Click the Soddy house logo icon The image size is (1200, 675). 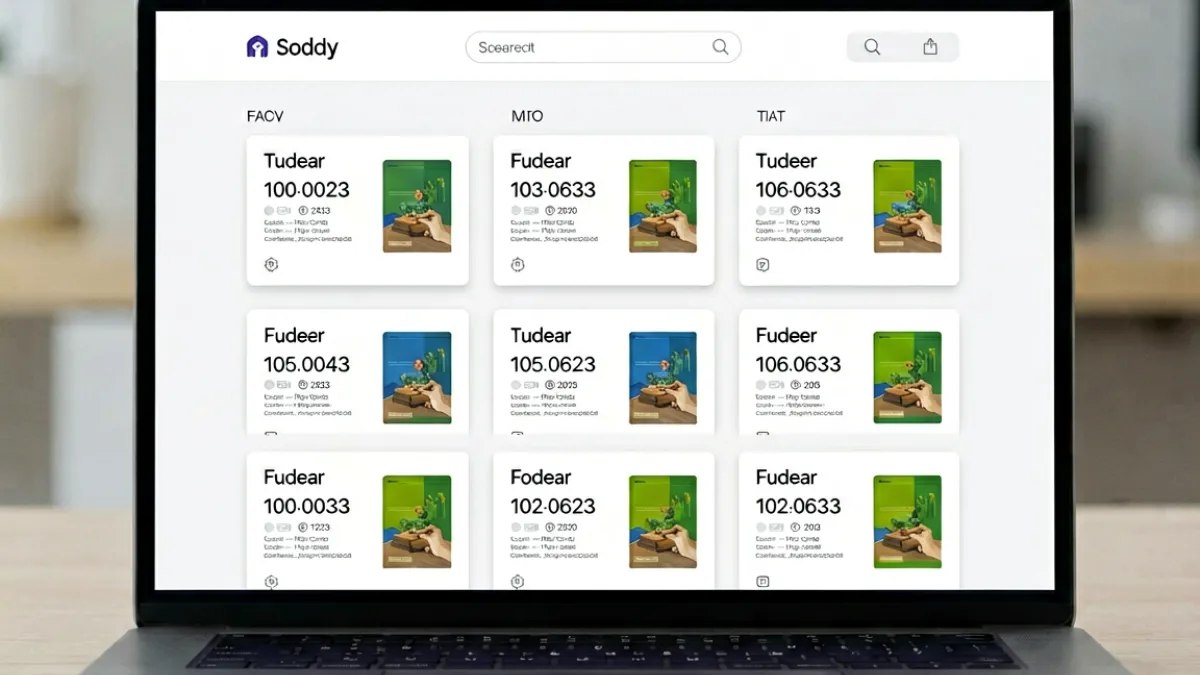click(x=257, y=47)
